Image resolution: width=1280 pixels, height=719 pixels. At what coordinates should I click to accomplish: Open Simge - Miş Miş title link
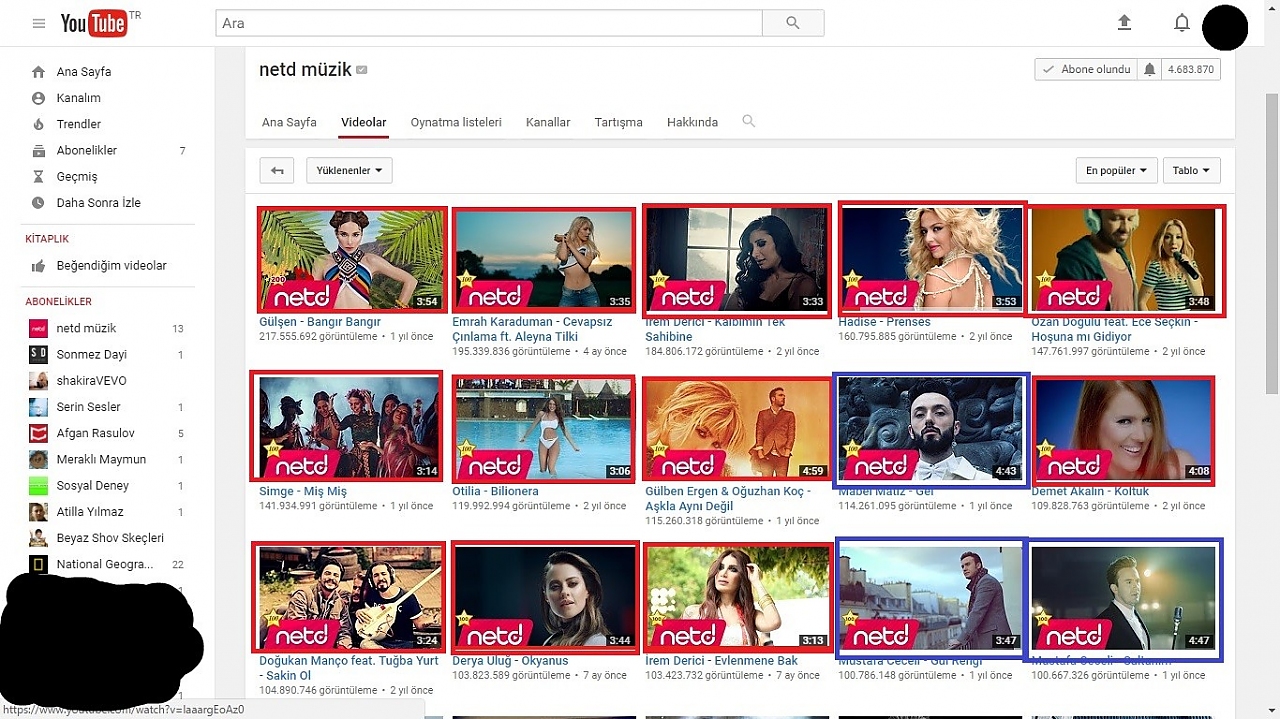click(303, 491)
